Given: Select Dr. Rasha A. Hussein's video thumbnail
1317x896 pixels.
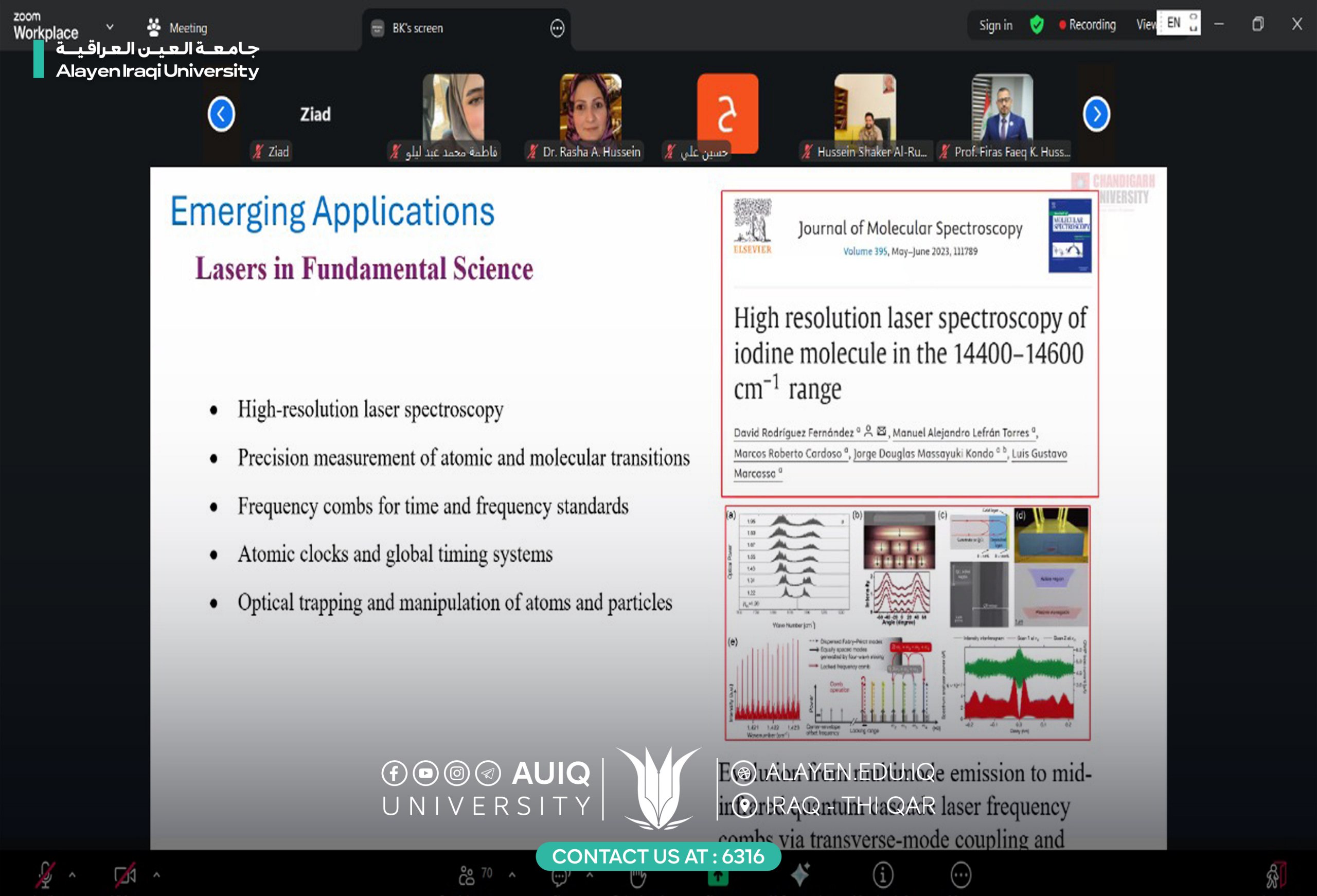Looking at the screenshot, I should (x=591, y=107).
